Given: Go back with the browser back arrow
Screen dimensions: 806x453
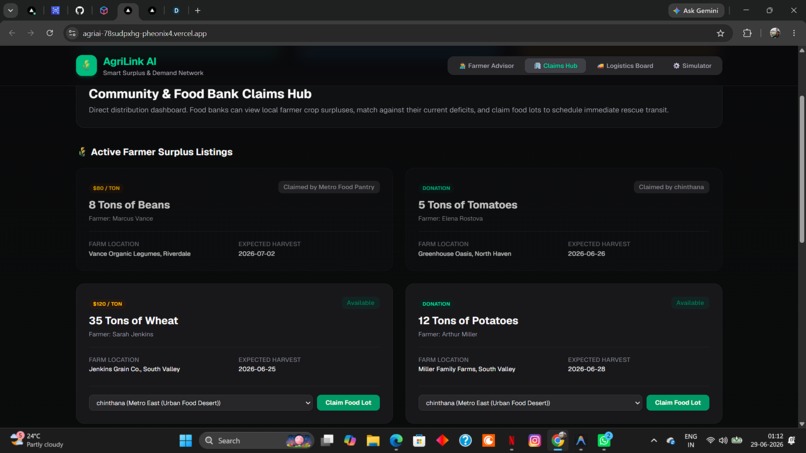Looking at the screenshot, I should click(x=12, y=33).
